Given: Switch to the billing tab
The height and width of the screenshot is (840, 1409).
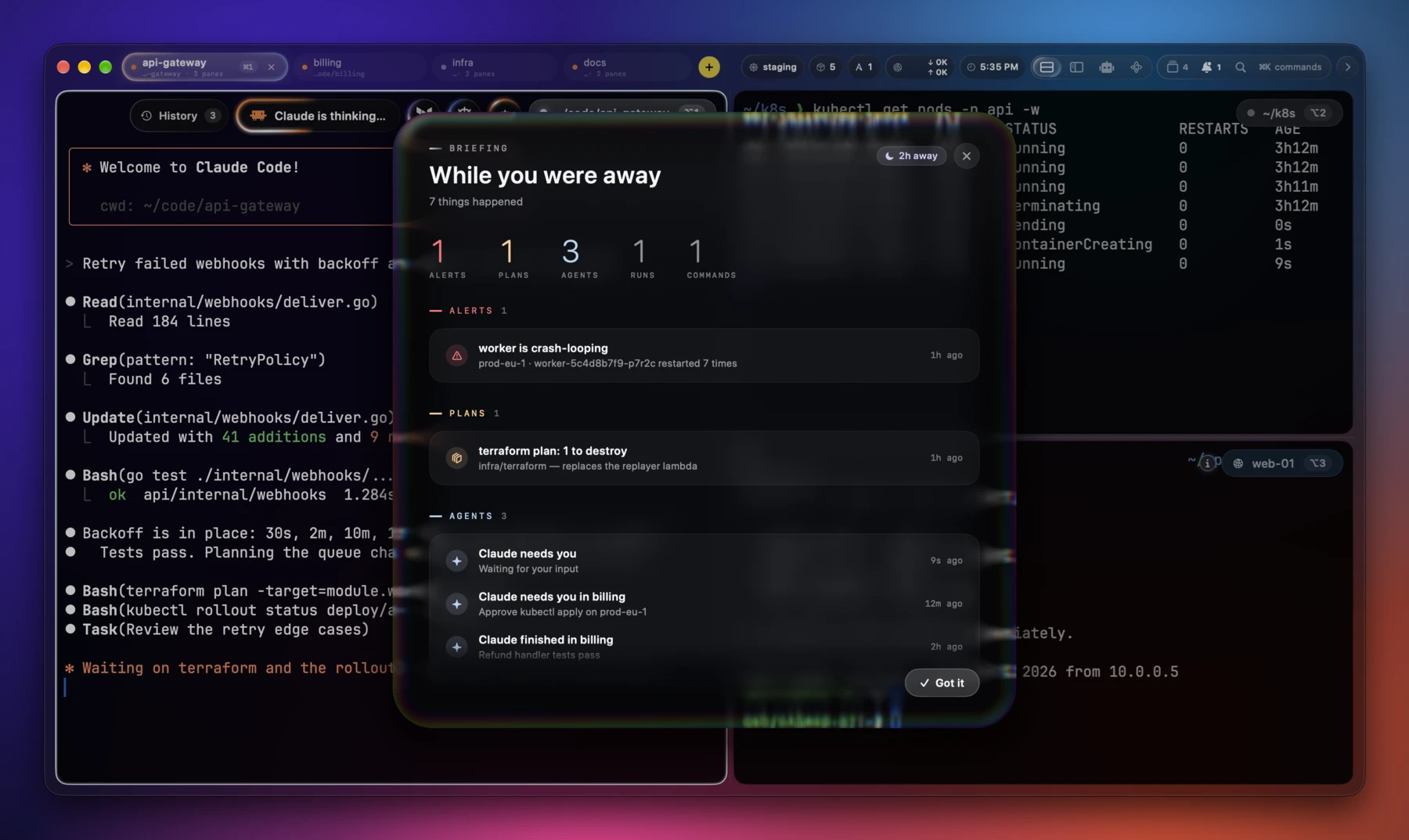Looking at the screenshot, I should 360,67.
